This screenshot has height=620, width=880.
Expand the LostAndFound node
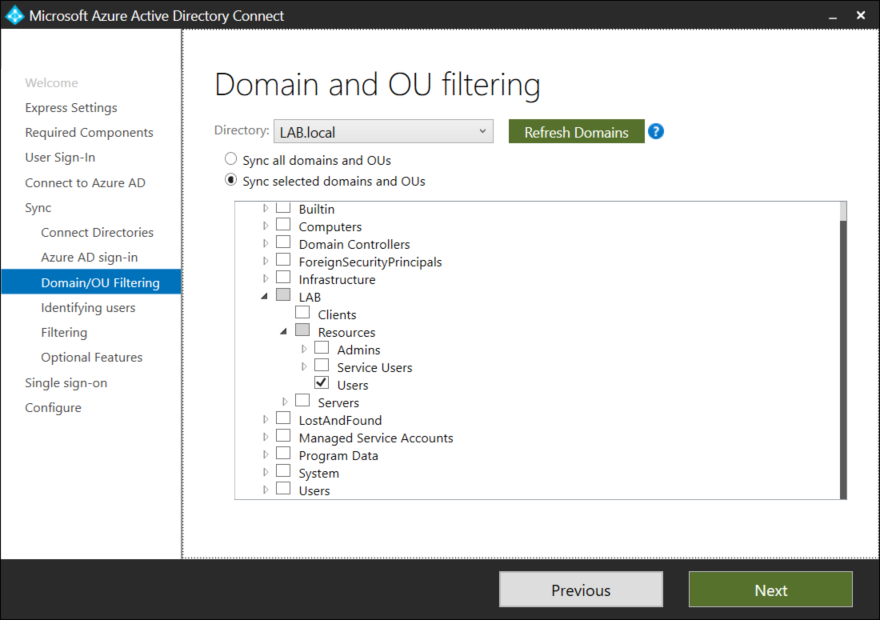tap(265, 419)
